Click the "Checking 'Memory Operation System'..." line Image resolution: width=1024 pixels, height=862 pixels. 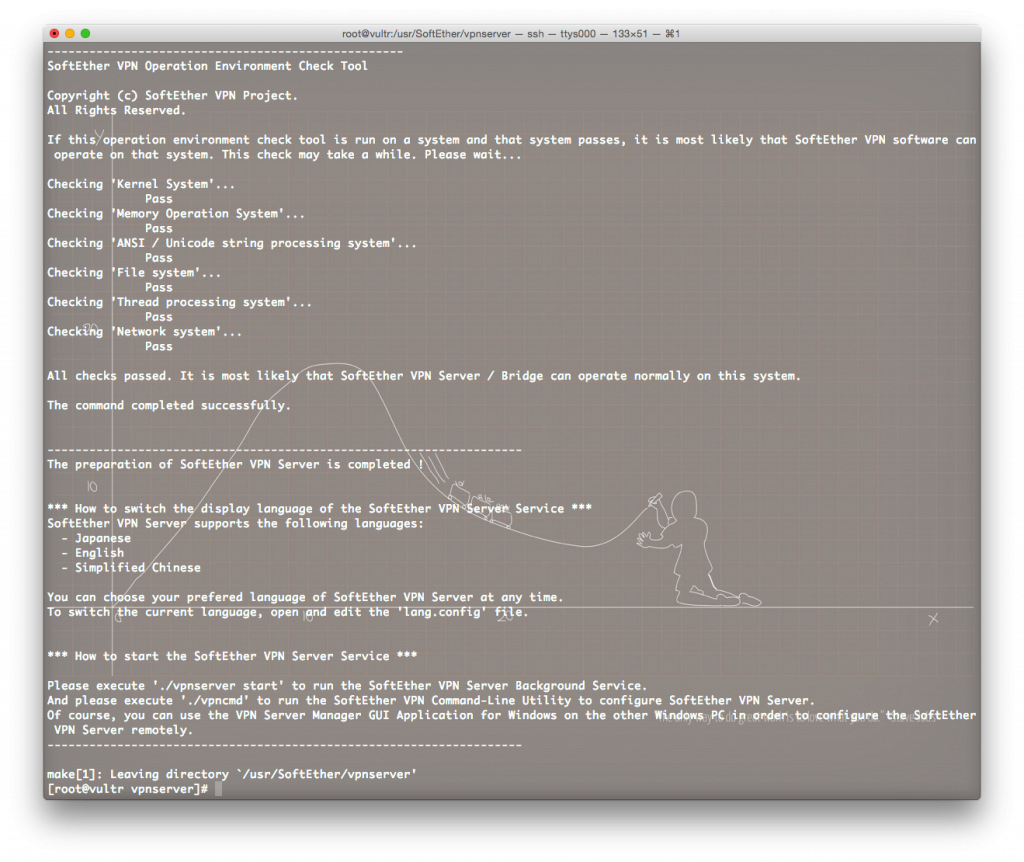[x=176, y=214]
